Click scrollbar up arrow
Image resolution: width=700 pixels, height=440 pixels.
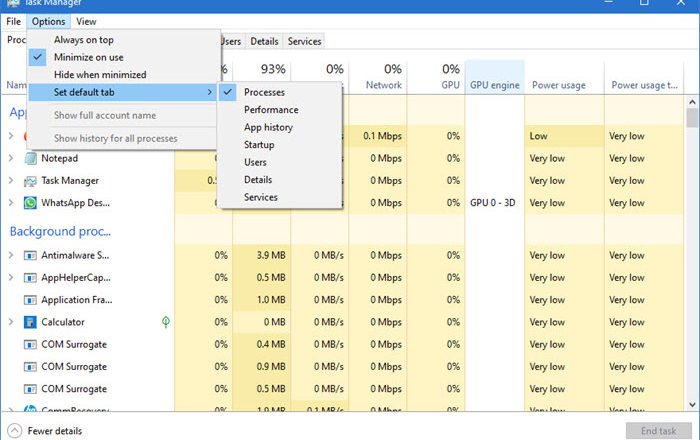click(692, 102)
